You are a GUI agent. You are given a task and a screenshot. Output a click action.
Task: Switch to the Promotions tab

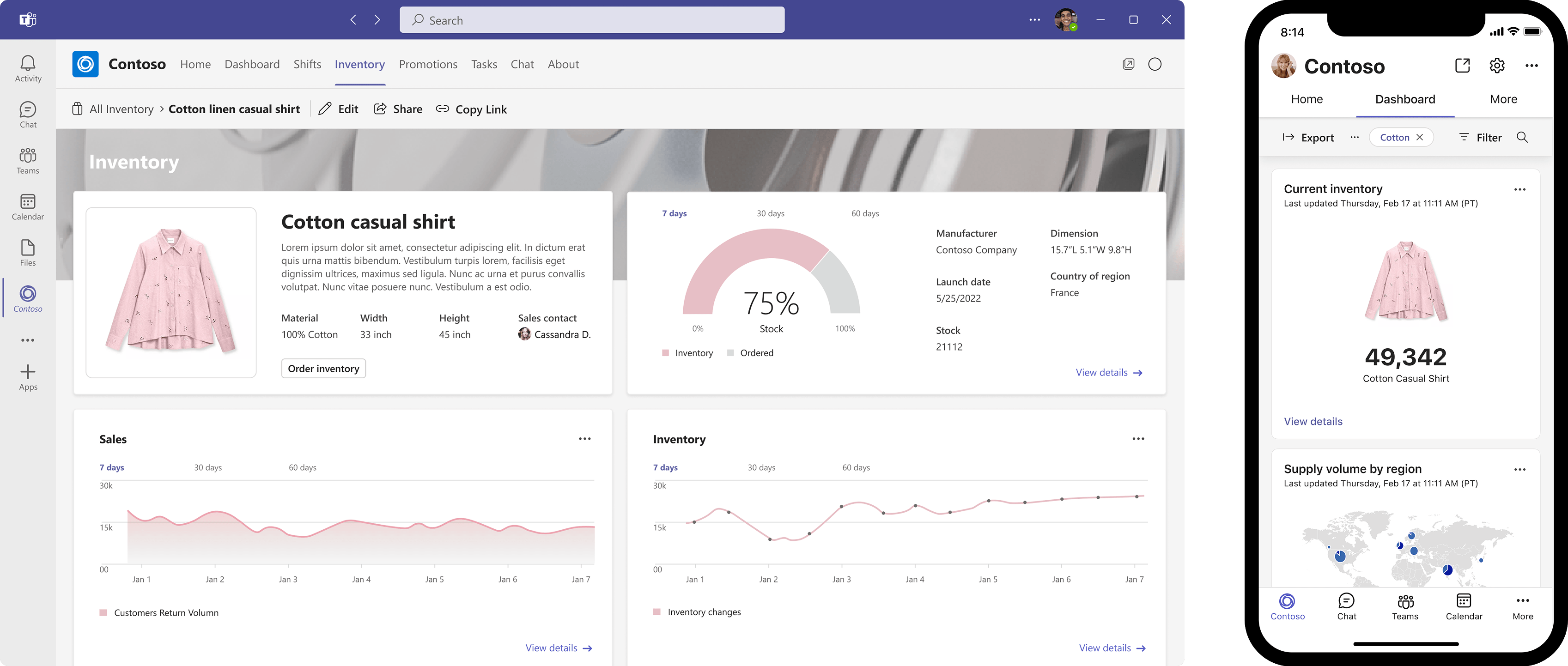coord(428,65)
